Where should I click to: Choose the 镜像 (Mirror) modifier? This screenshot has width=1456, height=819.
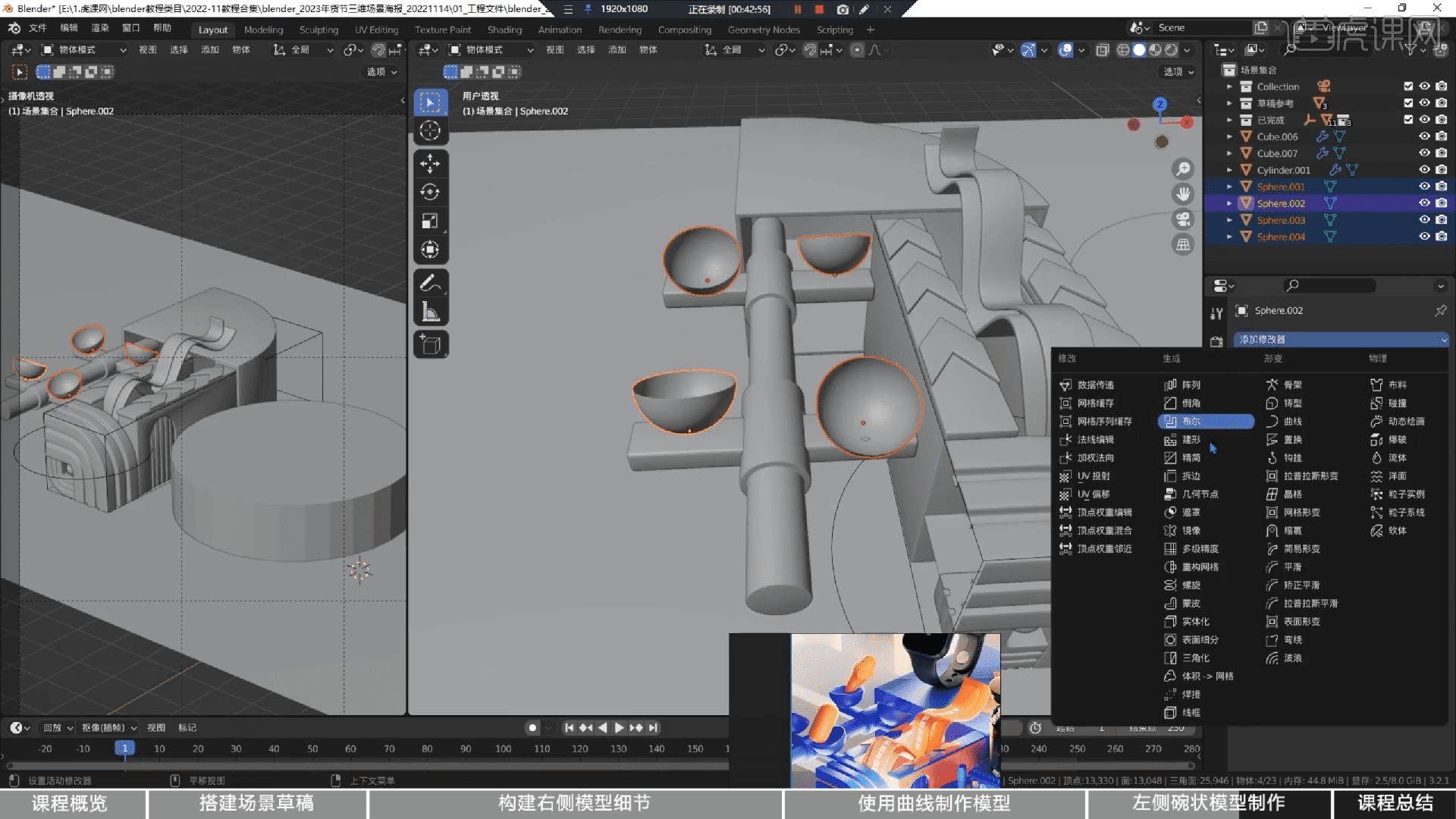pos(1207,531)
